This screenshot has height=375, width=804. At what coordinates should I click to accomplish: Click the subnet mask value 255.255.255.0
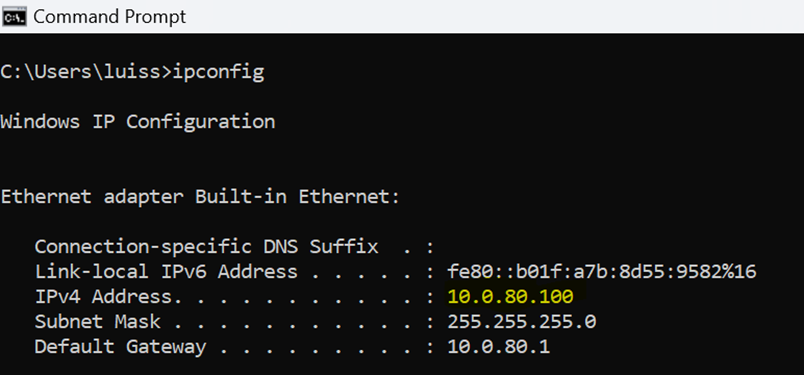521,322
